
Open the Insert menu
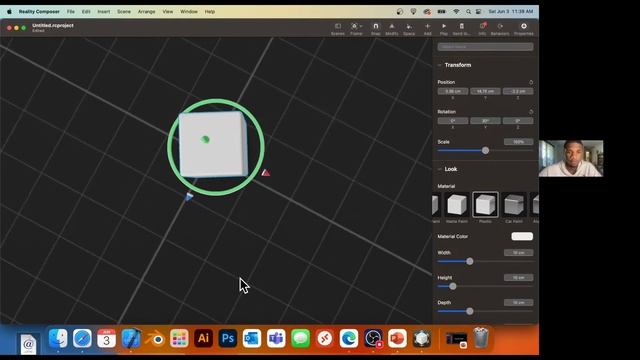click(104, 11)
